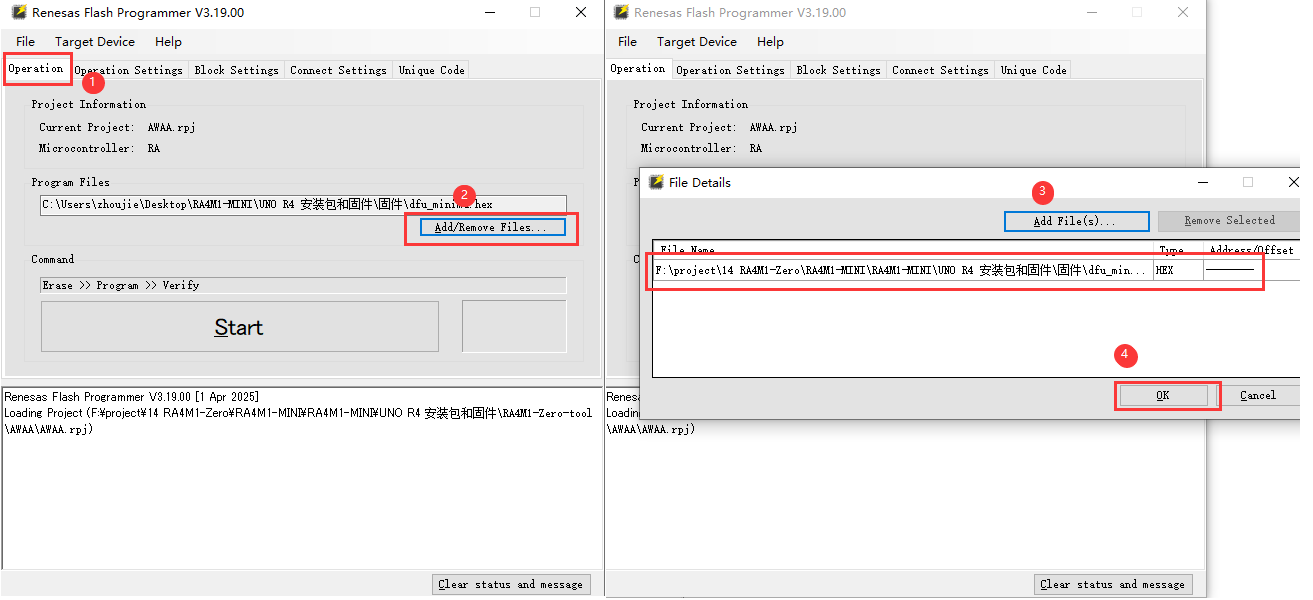Viewport: 1313px width, 600px height.
Task: Switch to Operation Settings tab in left window
Action: click(128, 70)
